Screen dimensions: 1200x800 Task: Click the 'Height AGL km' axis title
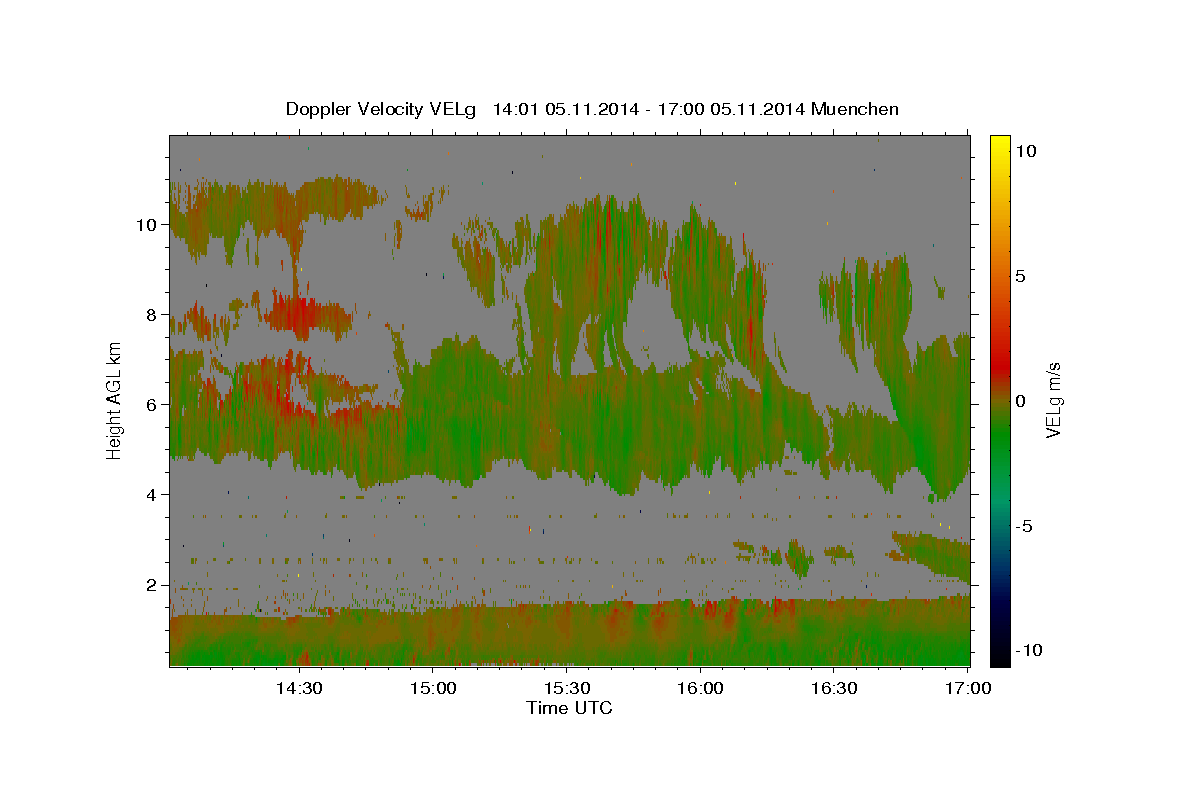[x=114, y=401]
